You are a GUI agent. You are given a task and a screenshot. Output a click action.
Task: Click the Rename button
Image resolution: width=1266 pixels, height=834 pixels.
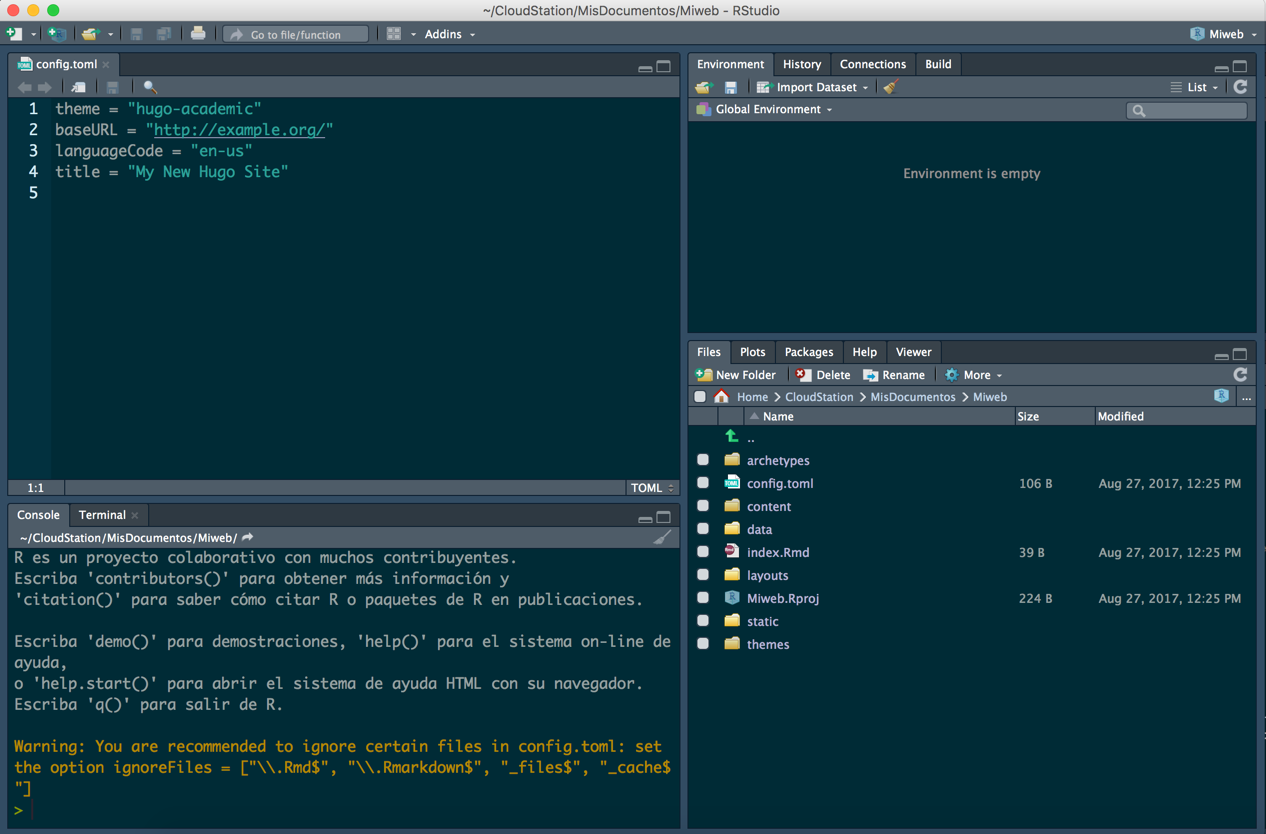point(894,375)
